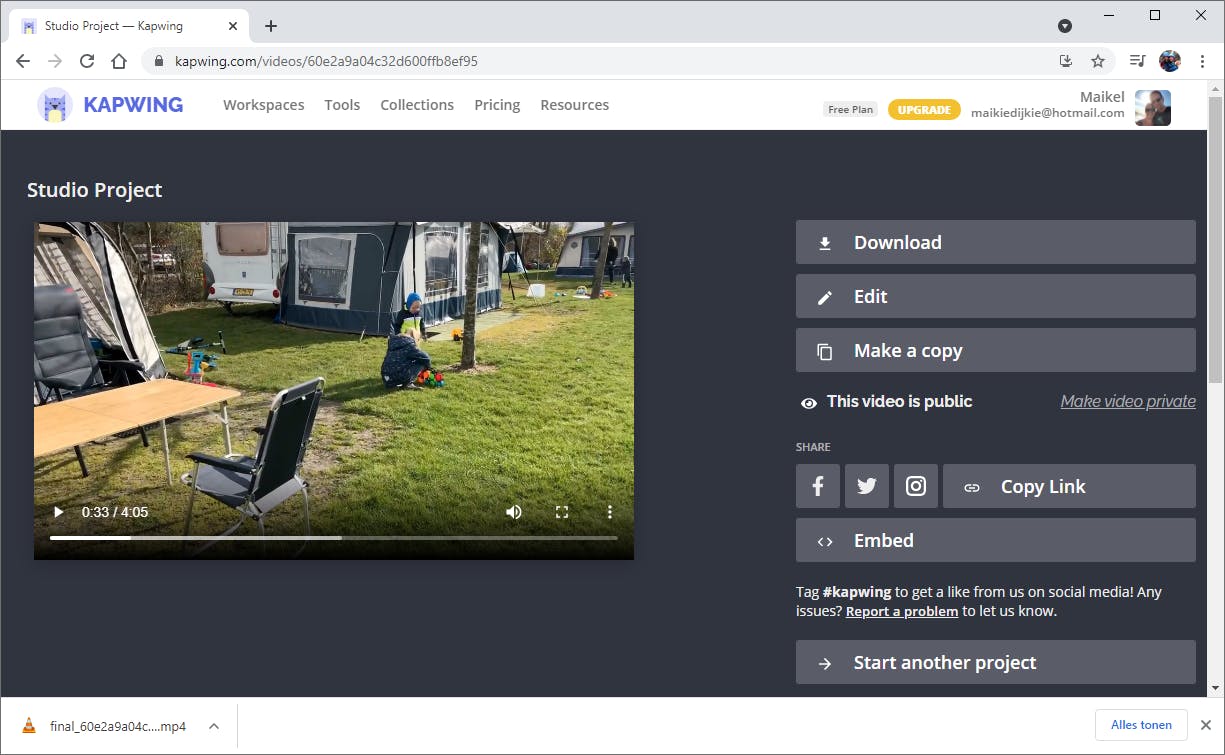
Task: Click the #kapwing hashtag text
Action: (x=857, y=592)
